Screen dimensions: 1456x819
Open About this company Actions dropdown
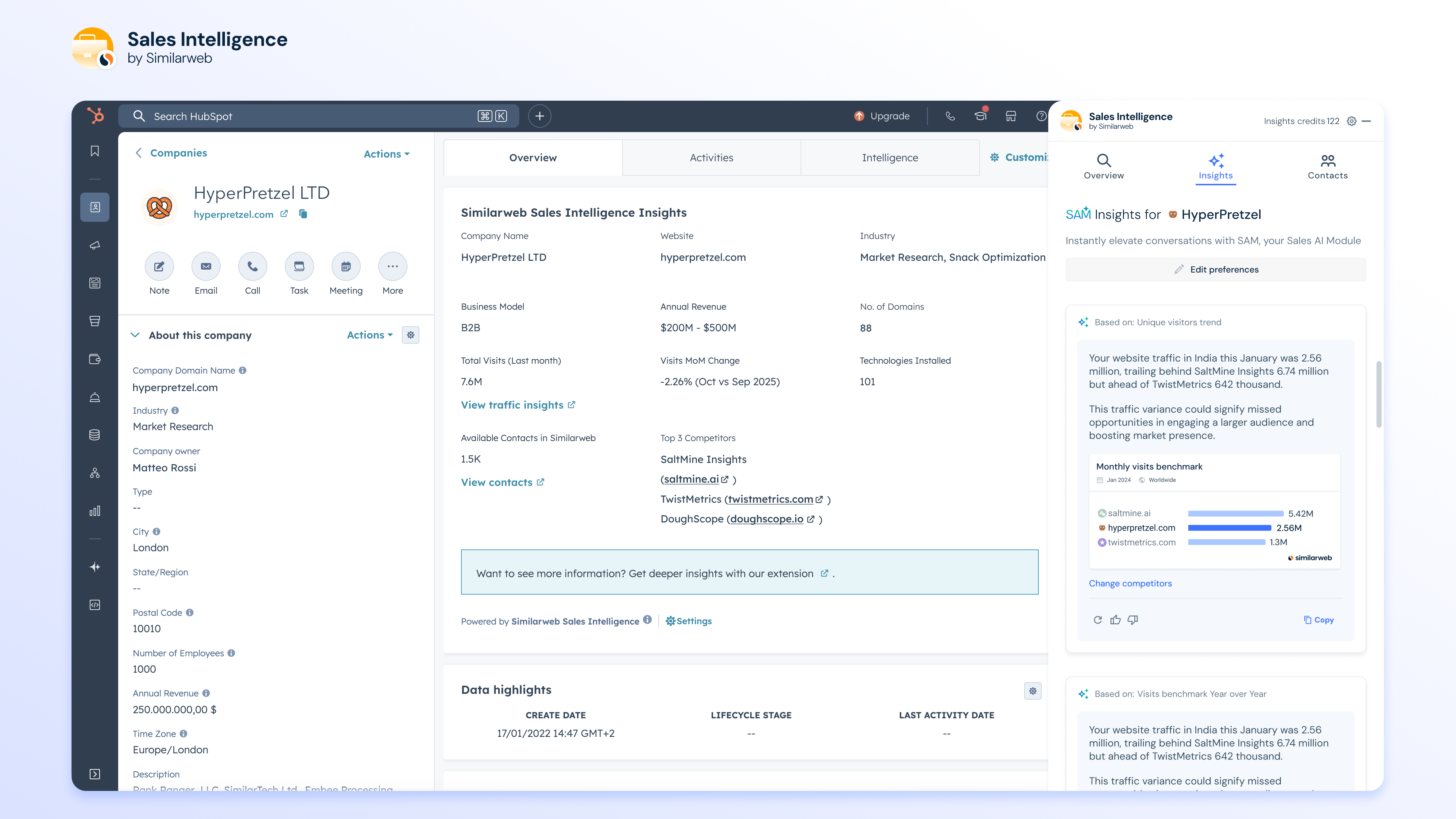tap(369, 335)
